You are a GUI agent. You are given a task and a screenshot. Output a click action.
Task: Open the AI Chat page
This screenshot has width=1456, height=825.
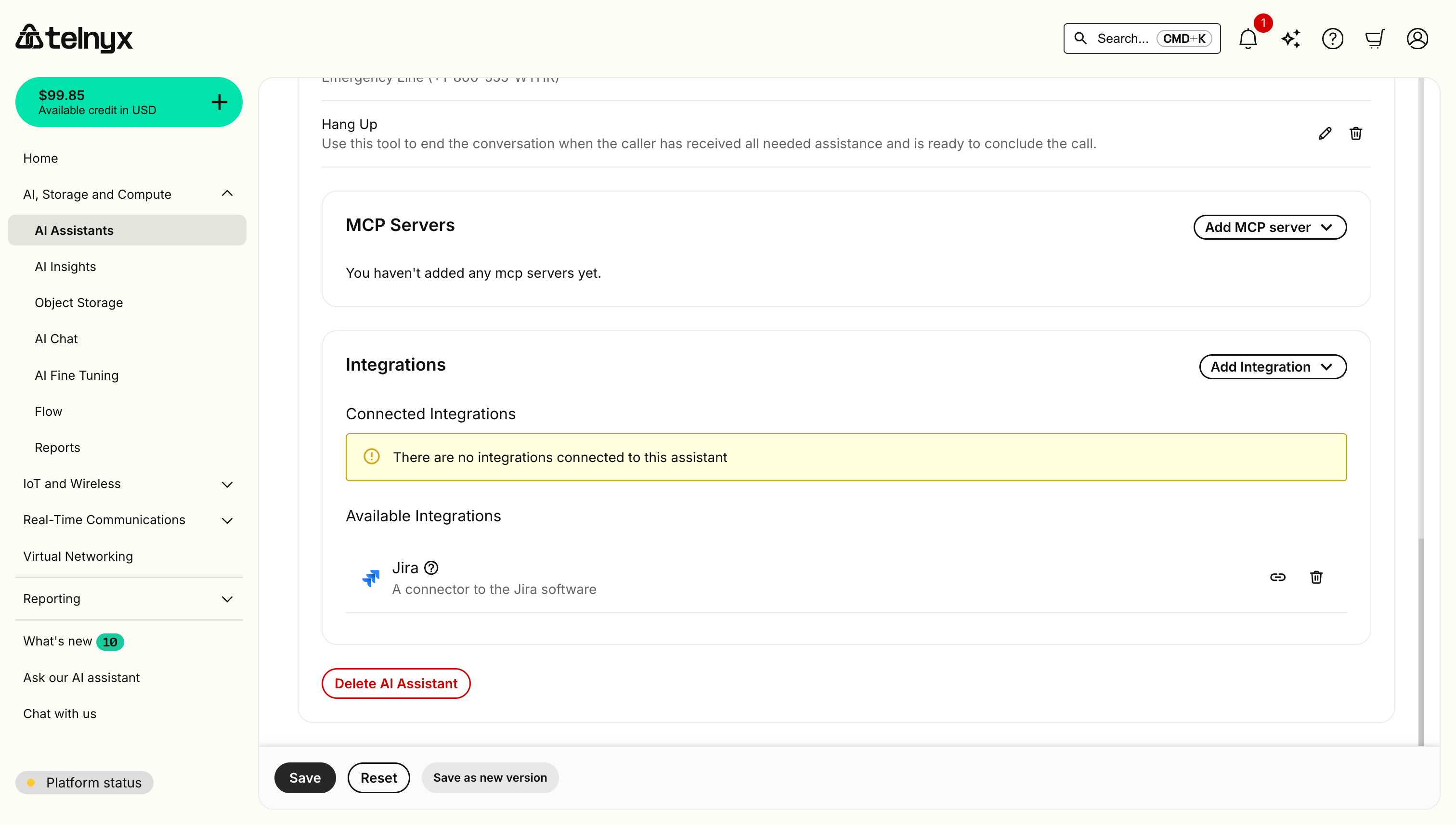coord(55,338)
